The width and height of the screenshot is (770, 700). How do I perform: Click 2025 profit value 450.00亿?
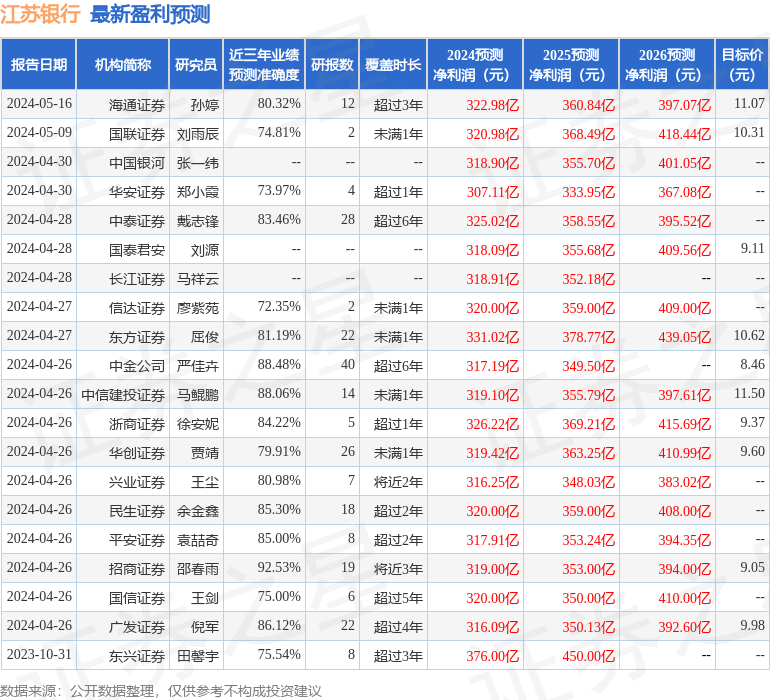pos(588,655)
